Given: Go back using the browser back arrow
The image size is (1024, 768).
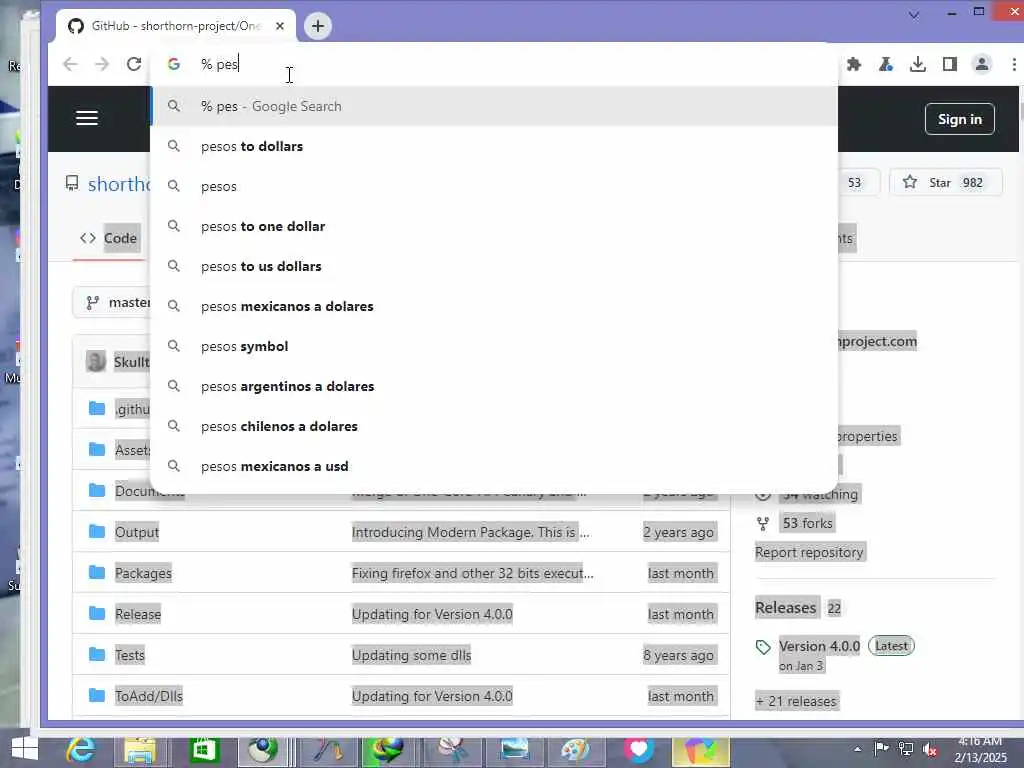Looking at the screenshot, I should (x=70, y=64).
